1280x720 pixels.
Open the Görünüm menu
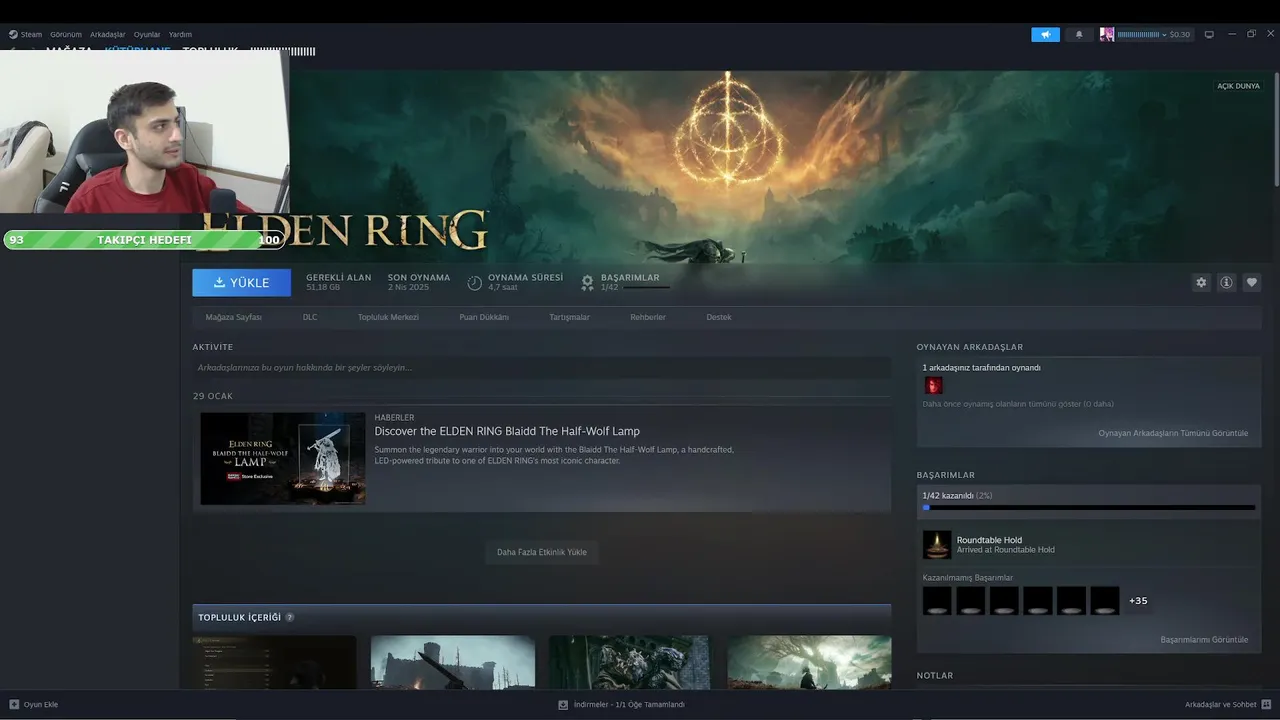tap(66, 34)
